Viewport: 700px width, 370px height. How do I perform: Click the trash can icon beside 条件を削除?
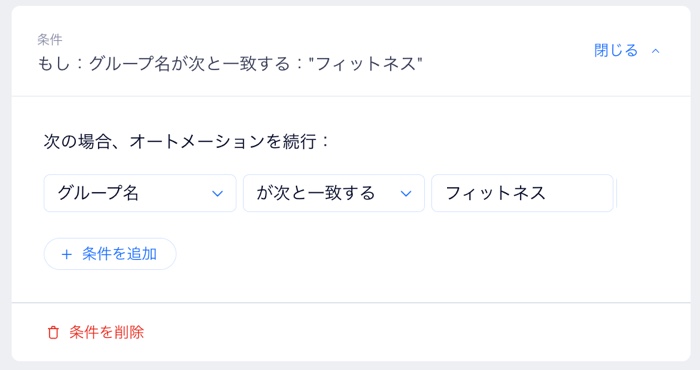(53, 333)
